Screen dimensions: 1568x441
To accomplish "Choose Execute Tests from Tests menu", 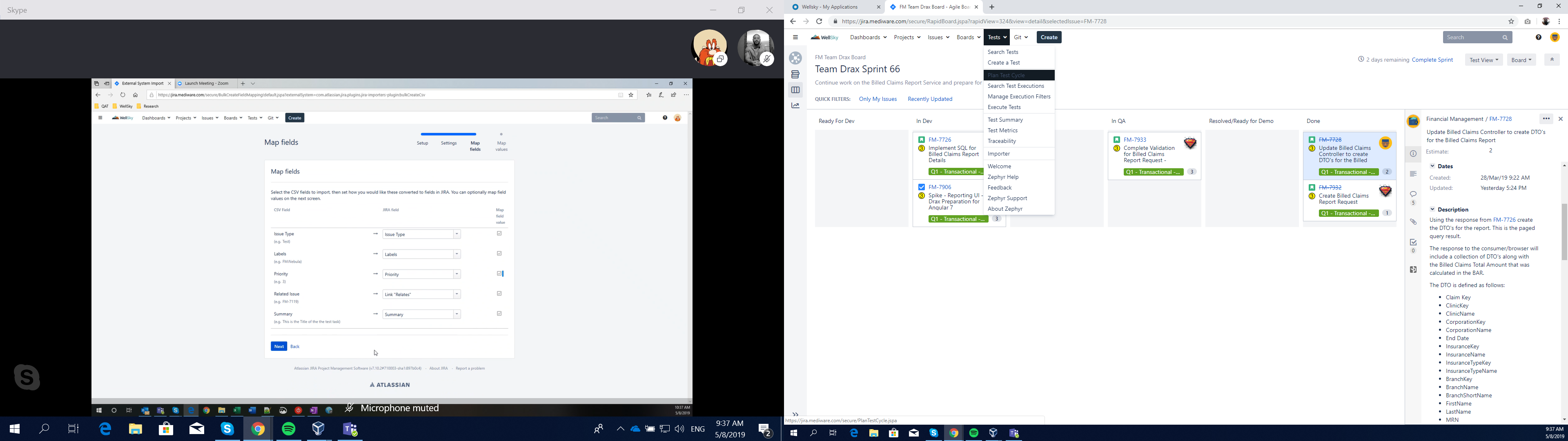I will point(1019,107).
